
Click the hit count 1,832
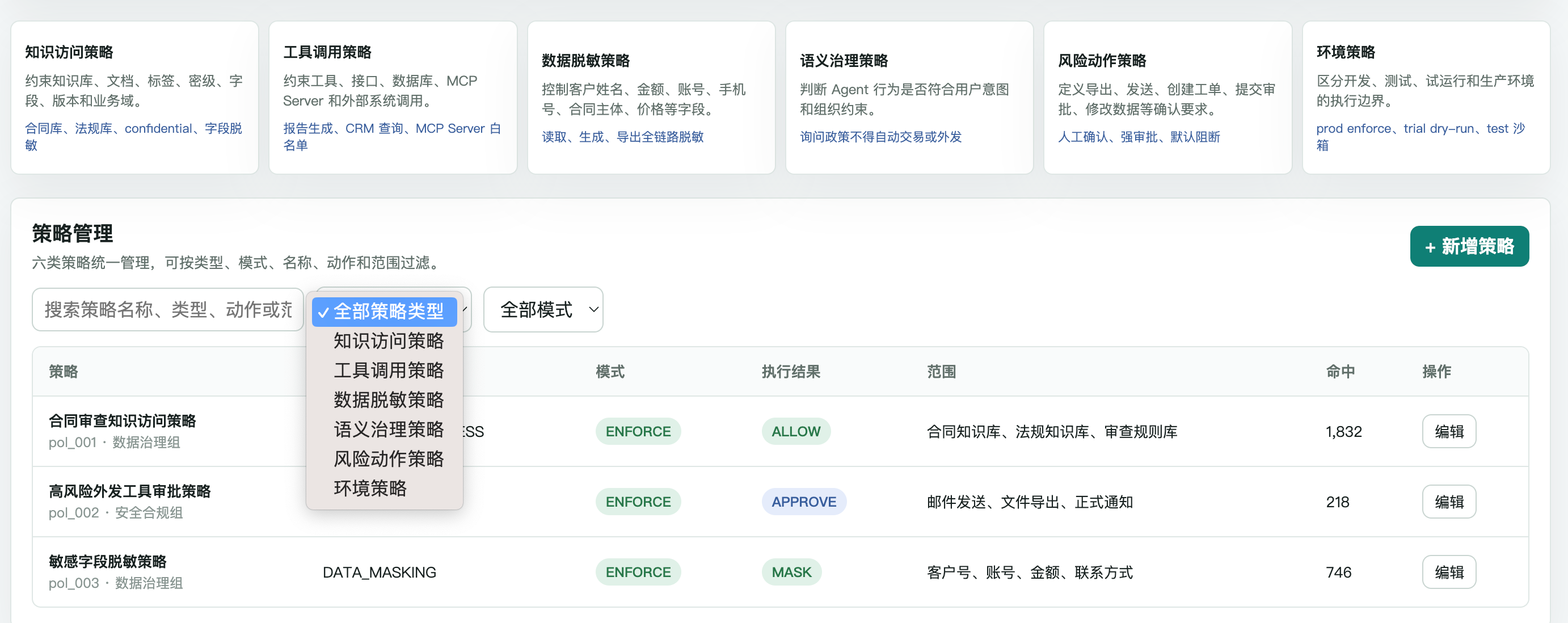pos(1343,432)
